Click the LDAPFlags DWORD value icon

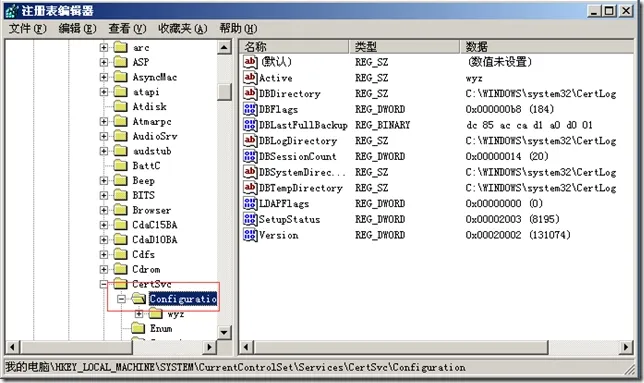(x=250, y=203)
